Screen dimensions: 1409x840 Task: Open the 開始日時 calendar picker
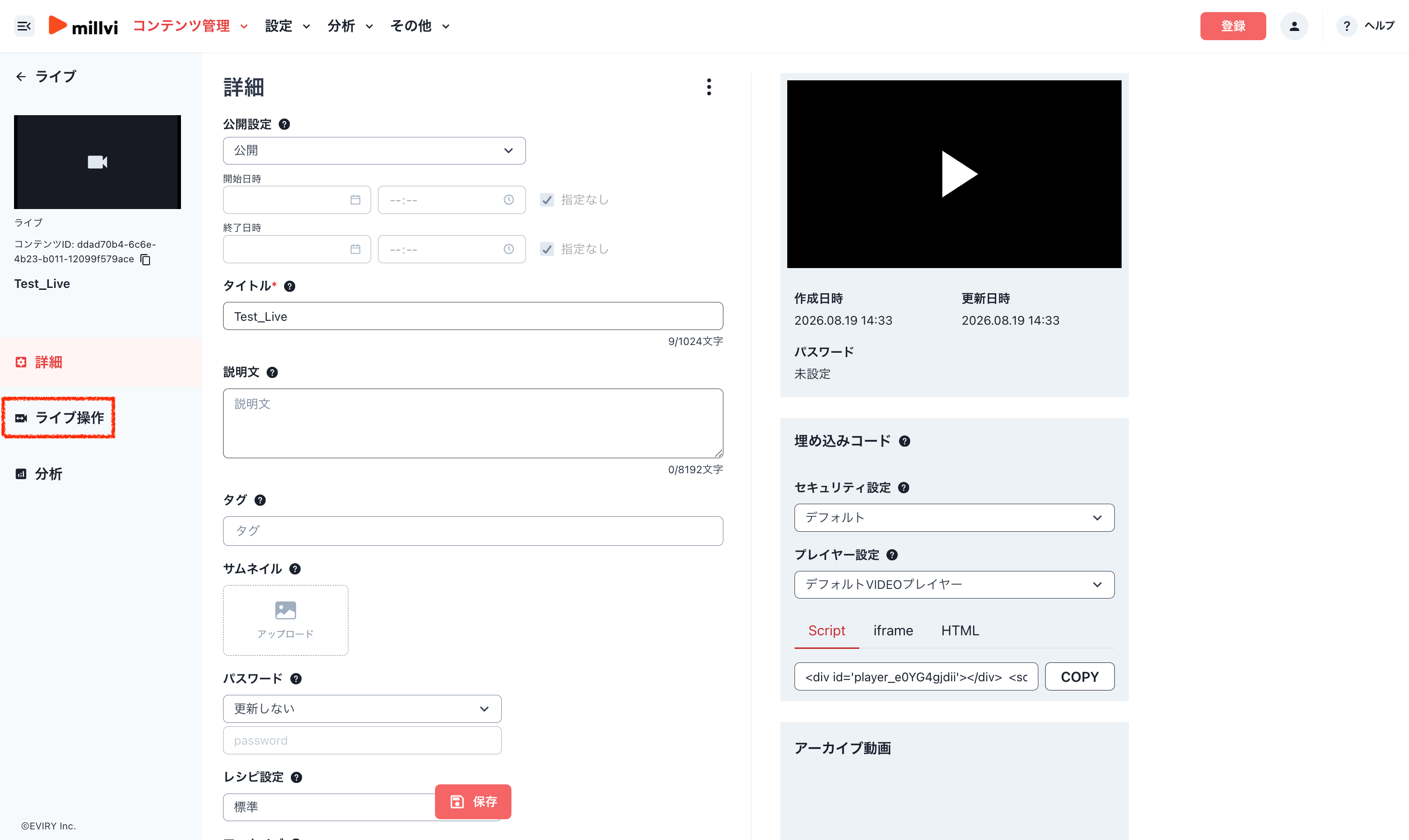tap(355, 200)
